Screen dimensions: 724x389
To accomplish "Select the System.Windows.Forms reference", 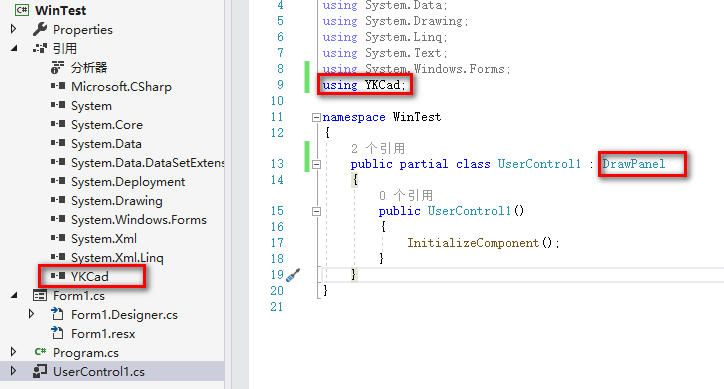I will pos(139,220).
